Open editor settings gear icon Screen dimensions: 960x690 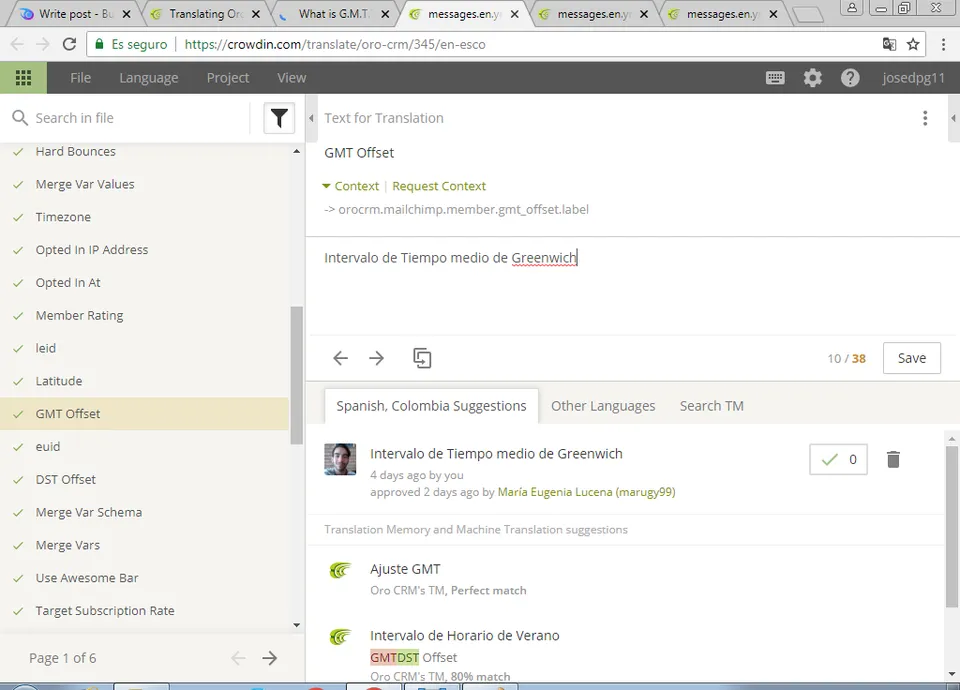(x=812, y=78)
